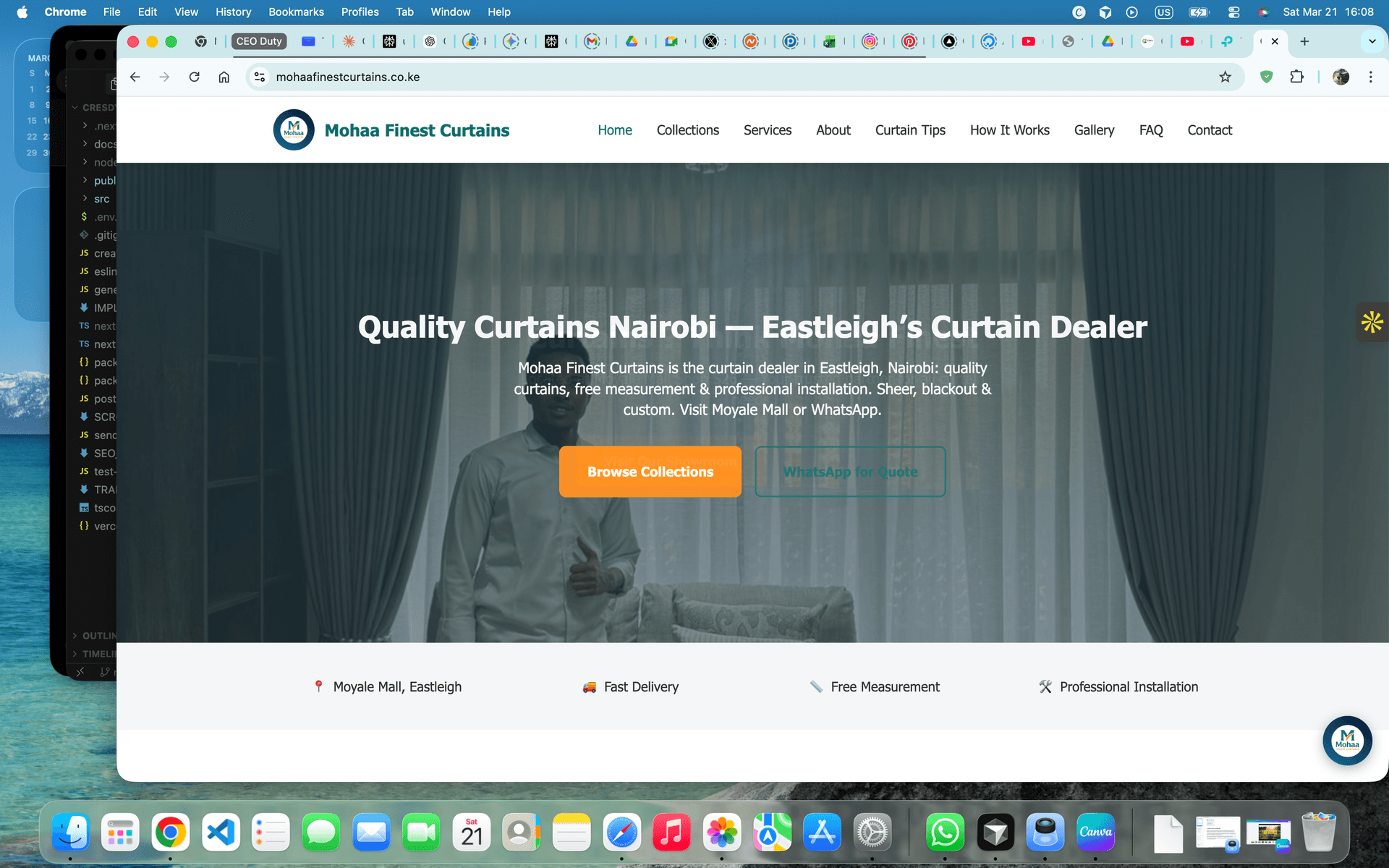Open WhatsApp from the Dock
This screenshot has width=1389, height=868.
tap(945, 833)
